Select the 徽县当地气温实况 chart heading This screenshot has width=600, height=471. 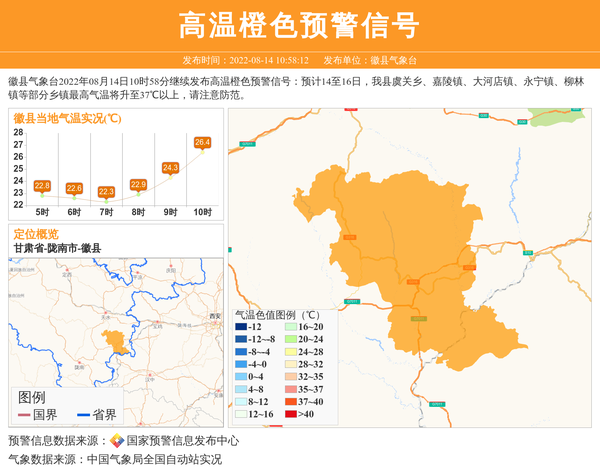click(67, 118)
